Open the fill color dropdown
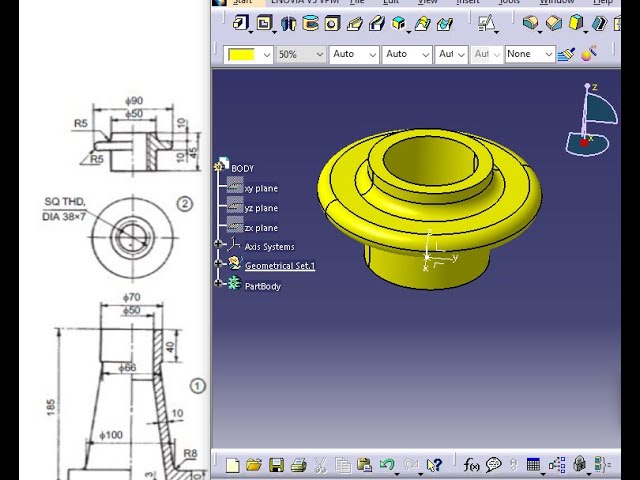 [267, 54]
